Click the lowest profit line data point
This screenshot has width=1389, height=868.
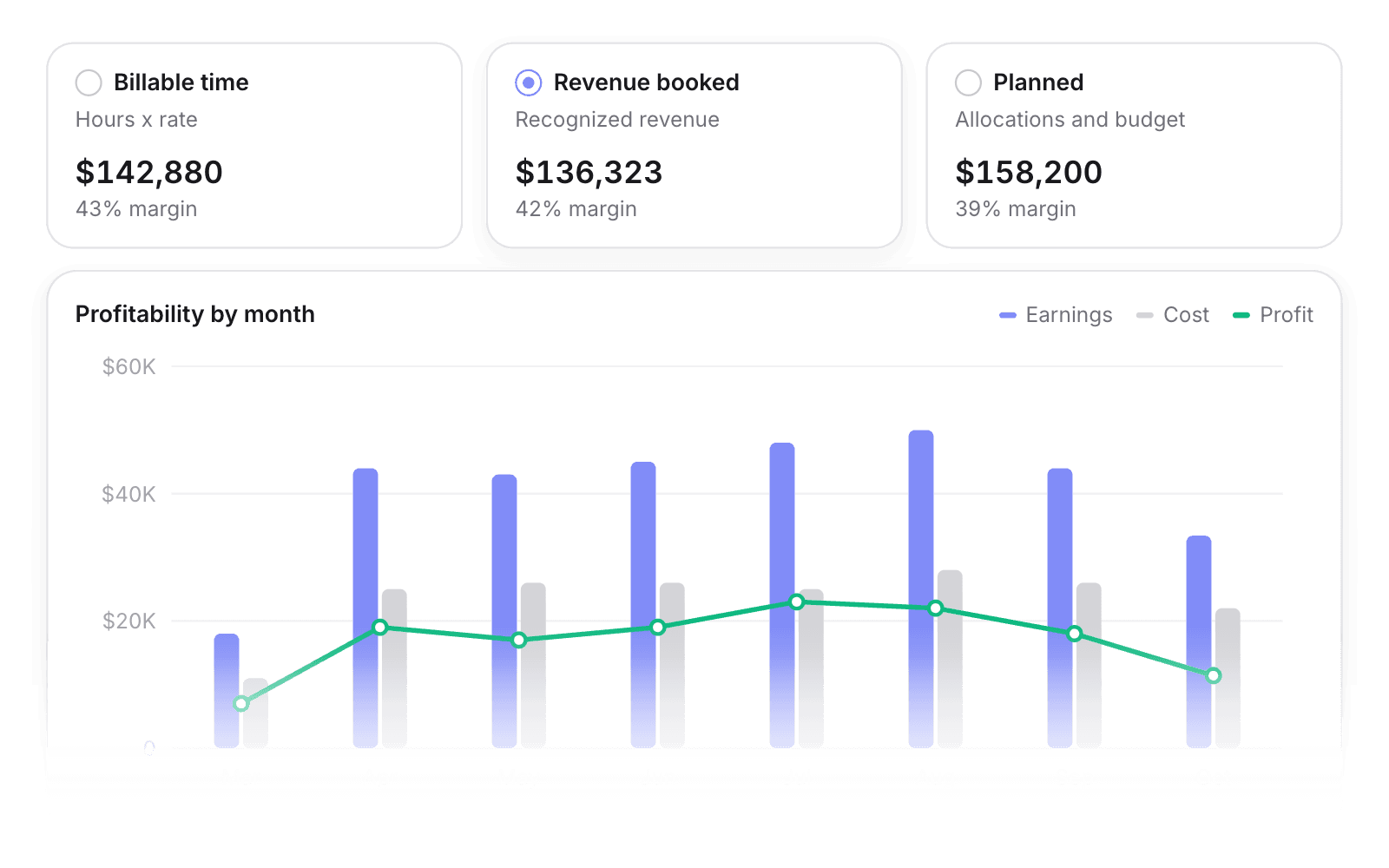241,704
